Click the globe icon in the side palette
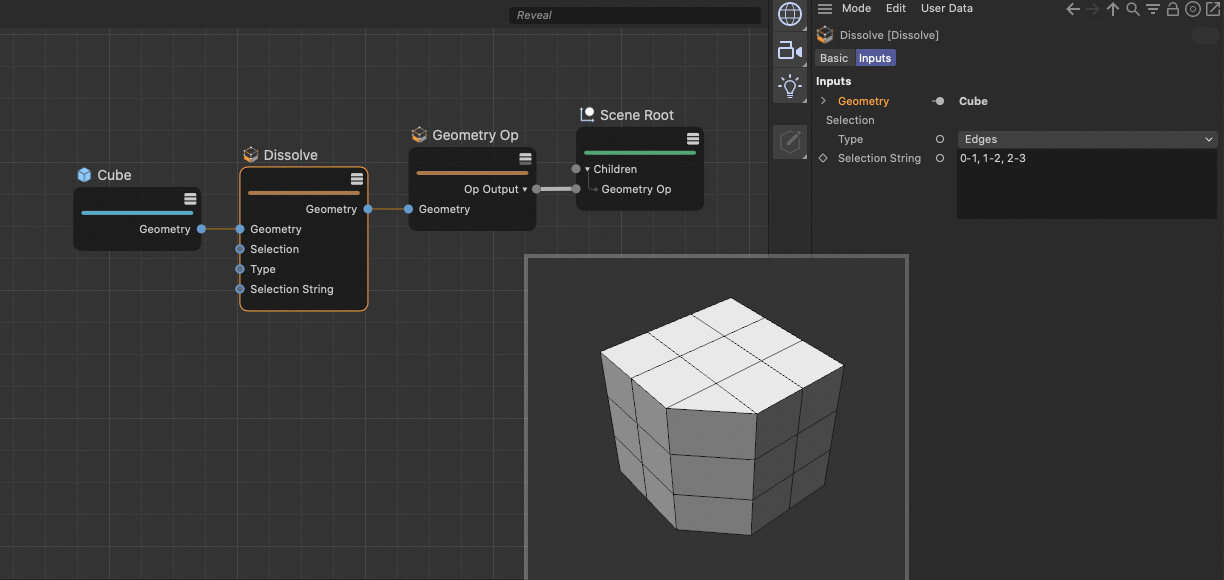 pos(790,14)
